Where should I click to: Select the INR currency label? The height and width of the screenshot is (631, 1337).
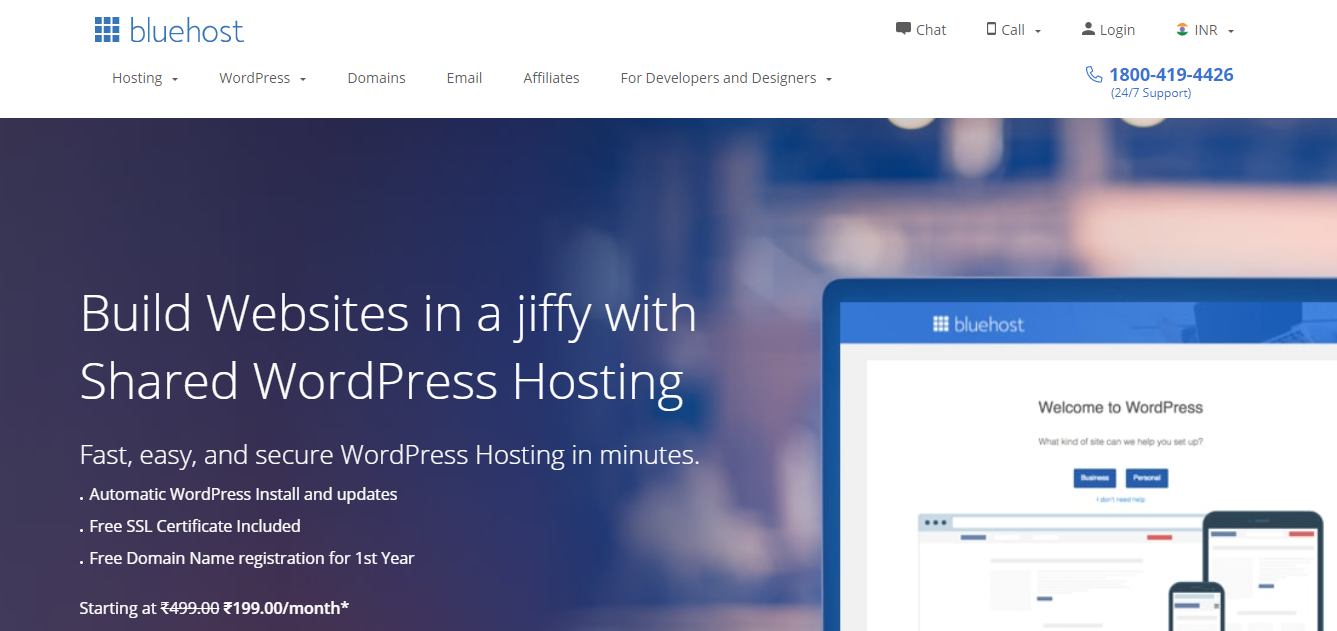tap(1206, 30)
